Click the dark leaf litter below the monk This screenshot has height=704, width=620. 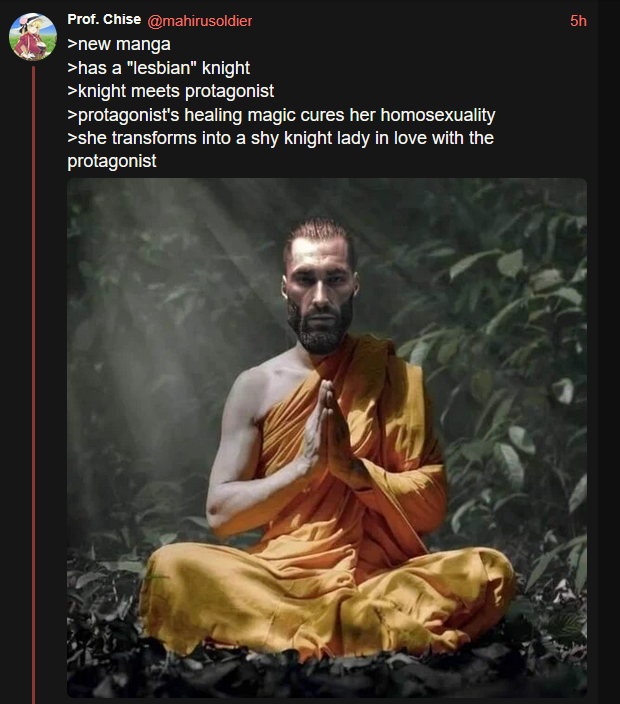[327, 676]
